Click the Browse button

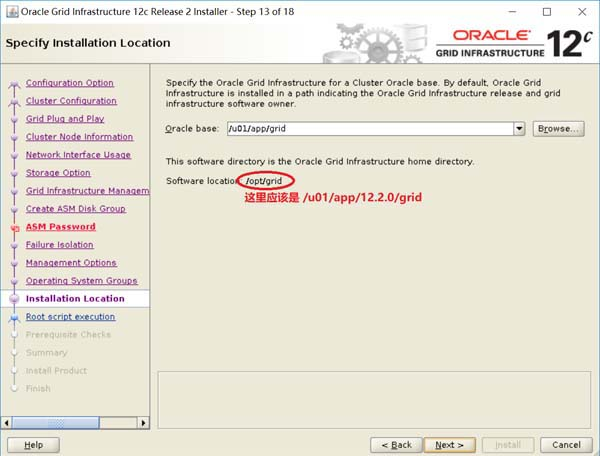(x=559, y=129)
